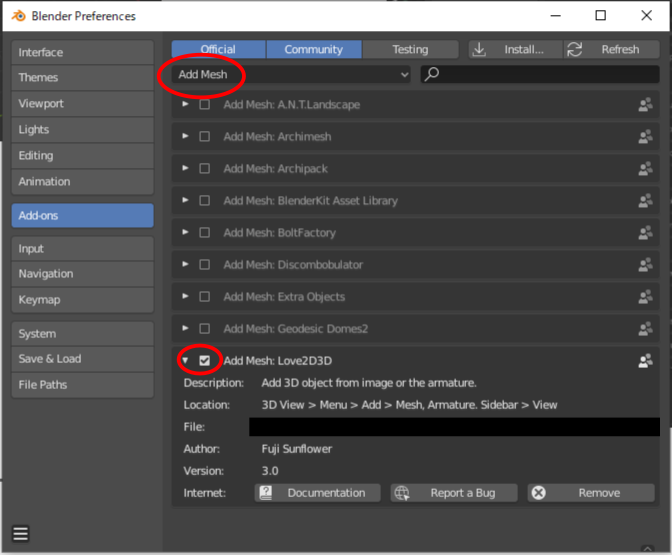Click the community icon on Love2D3D row
The width and height of the screenshot is (672, 555).
pyautogui.click(x=645, y=361)
